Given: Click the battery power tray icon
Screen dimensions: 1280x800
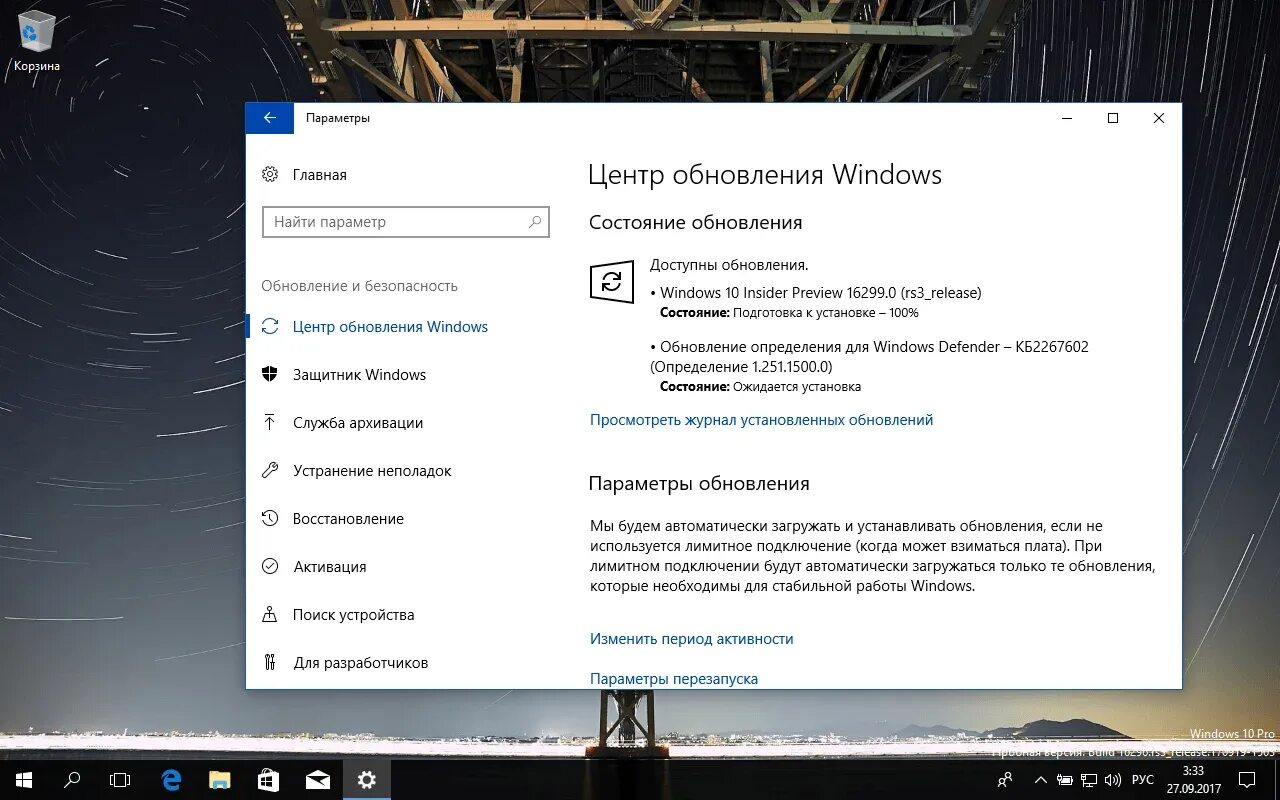Looking at the screenshot, I should coord(1065,780).
